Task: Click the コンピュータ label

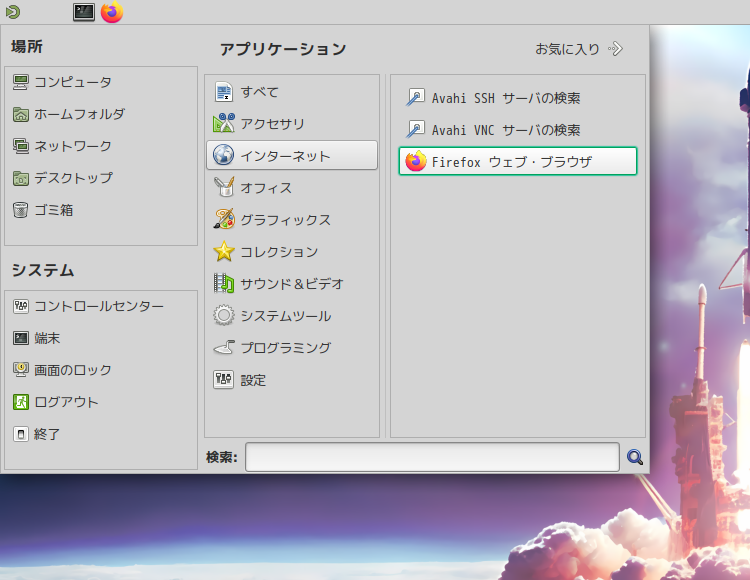Action: (x=73, y=82)
